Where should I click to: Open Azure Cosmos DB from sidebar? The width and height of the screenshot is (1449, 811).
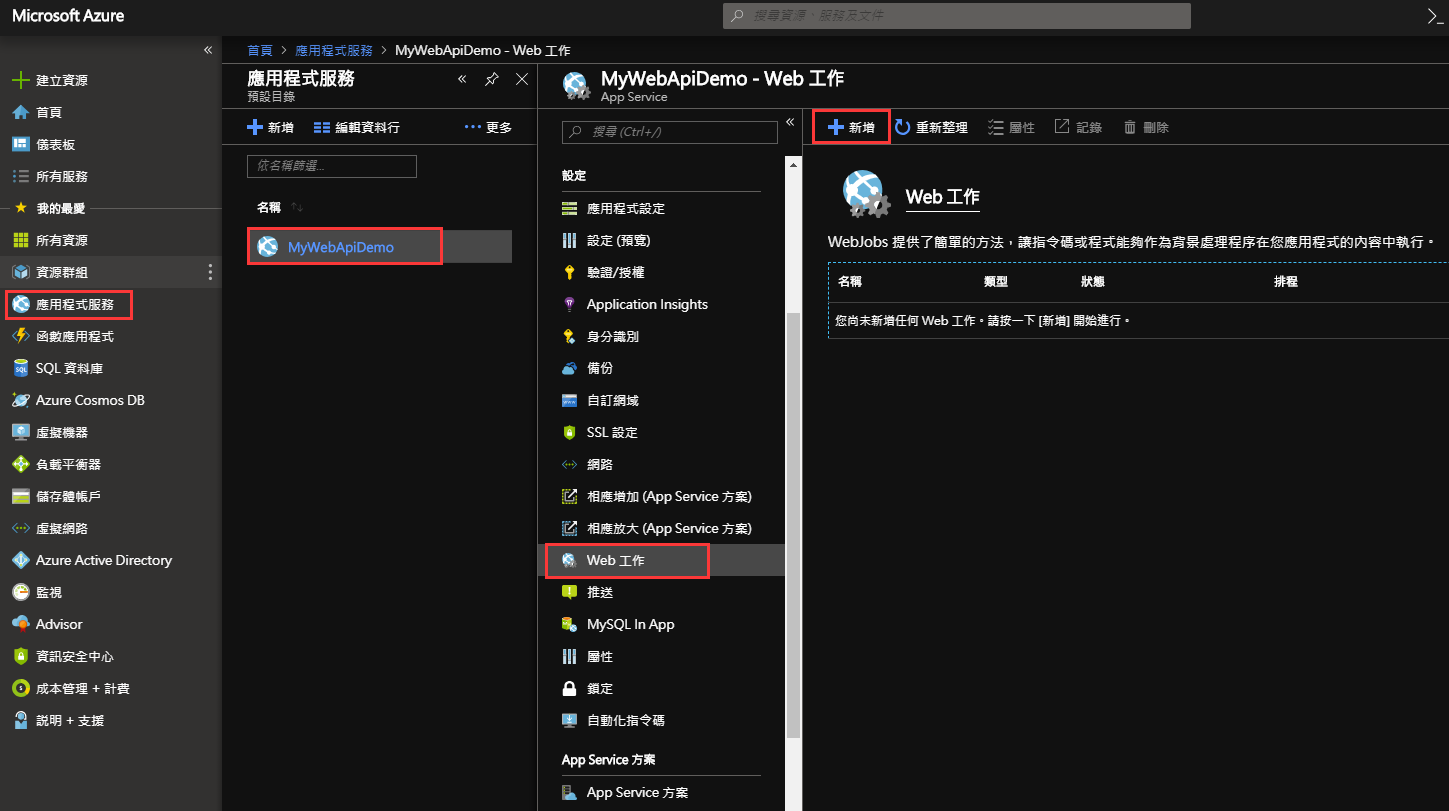[89, 400]
